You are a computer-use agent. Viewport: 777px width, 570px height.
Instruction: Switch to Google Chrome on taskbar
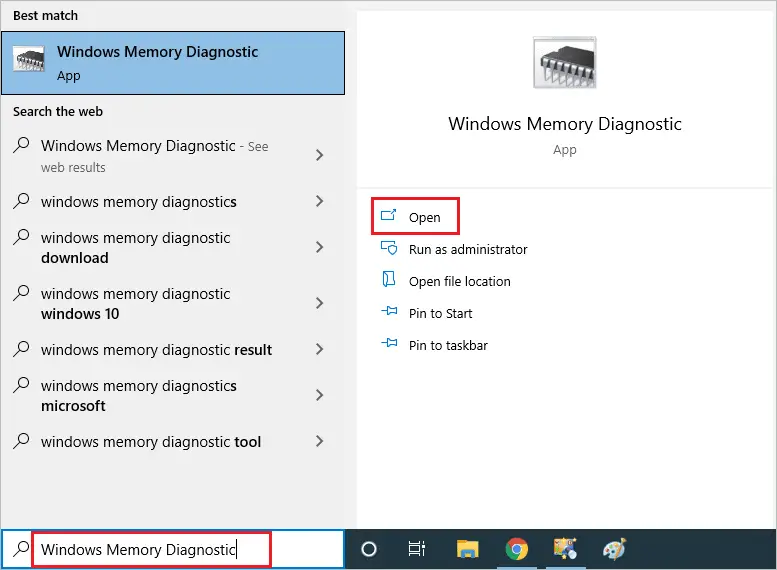(516, 549)
